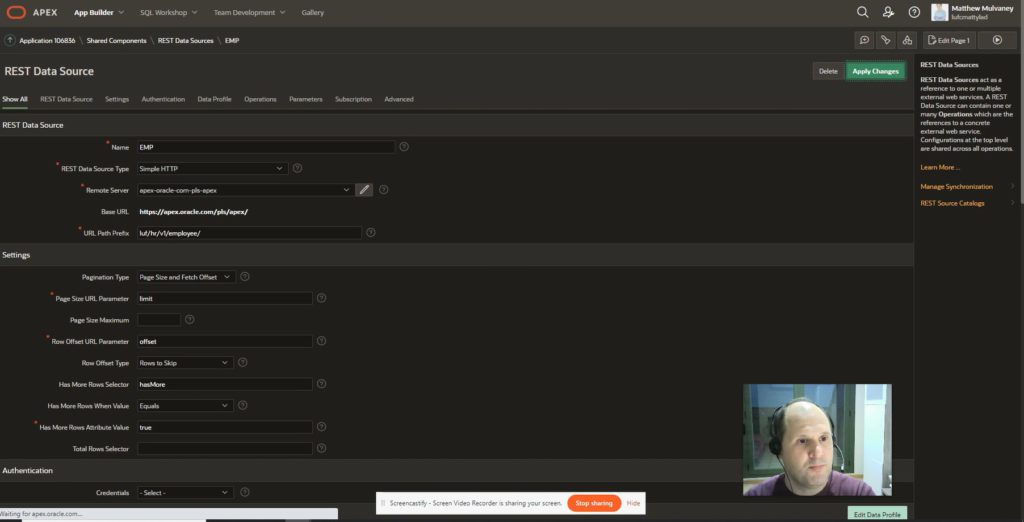The width and height of the screenshot is (1024, 522).
Task: Open help icon for Total Rows Selector
Action: (x=321, y=448)
